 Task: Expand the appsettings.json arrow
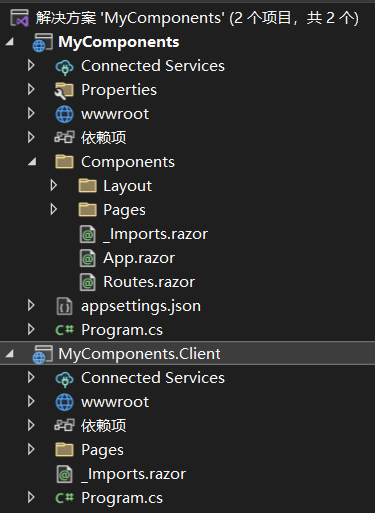tap(31, 305)
